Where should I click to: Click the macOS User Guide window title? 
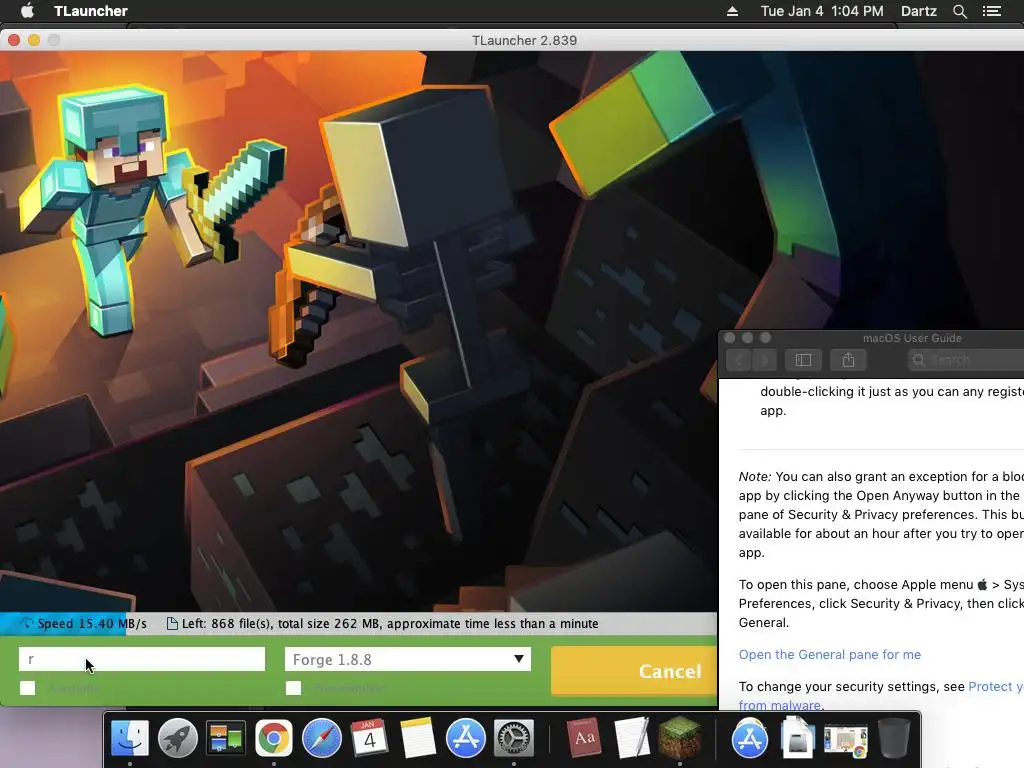pyautogui.click(x=912, y=338)
